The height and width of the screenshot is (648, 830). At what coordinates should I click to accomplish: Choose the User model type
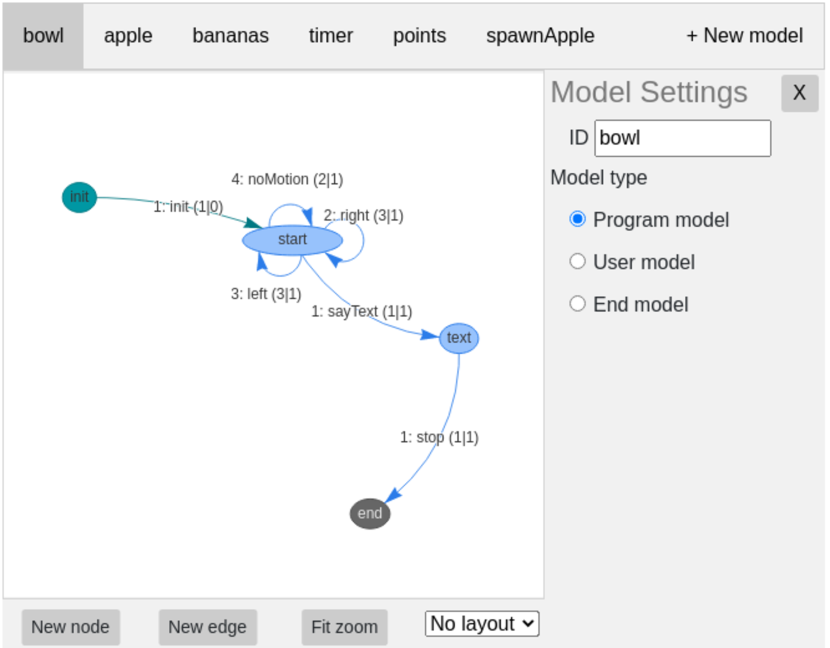(577, 261)
